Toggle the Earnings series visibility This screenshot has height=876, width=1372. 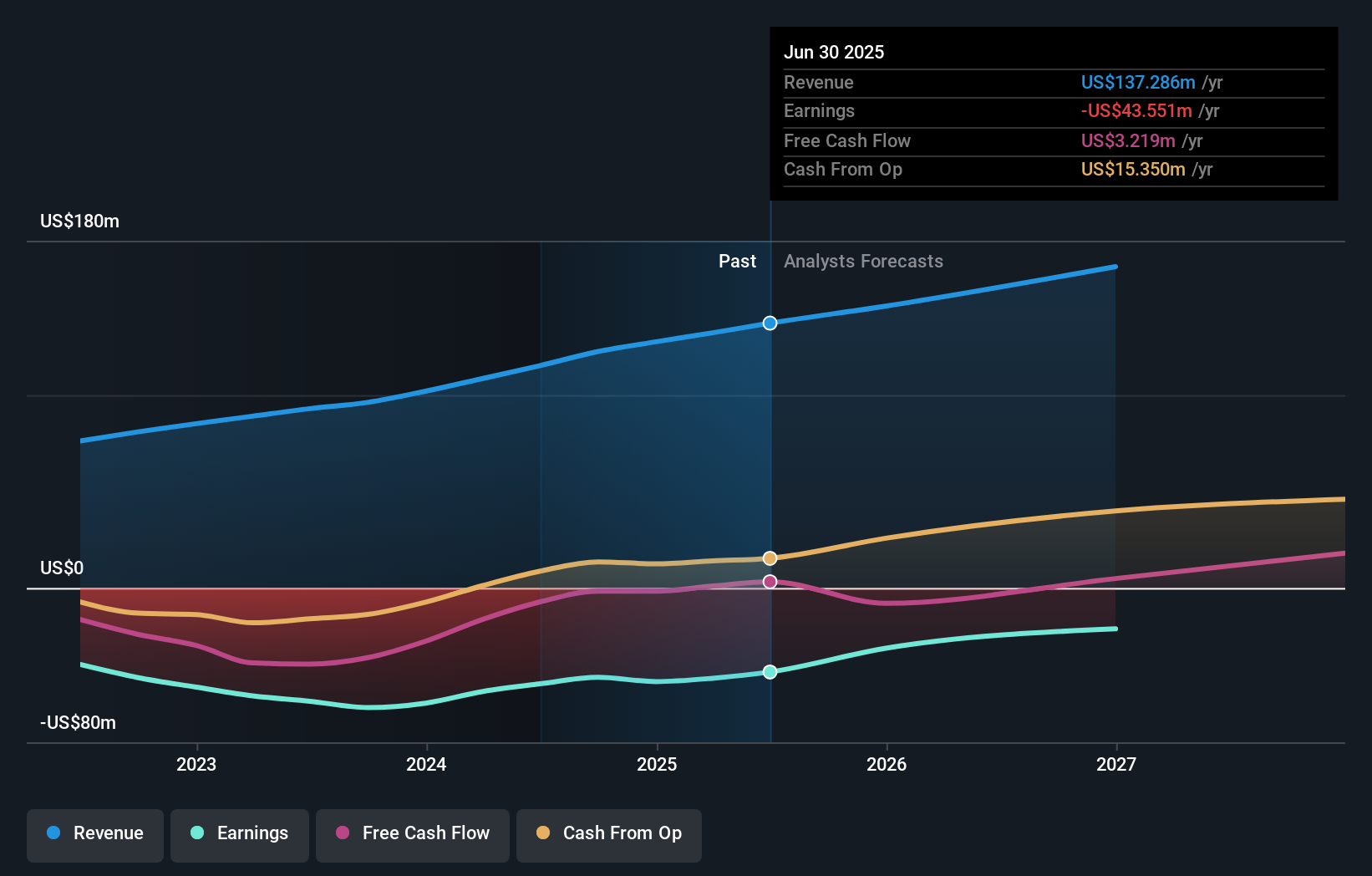240,833
